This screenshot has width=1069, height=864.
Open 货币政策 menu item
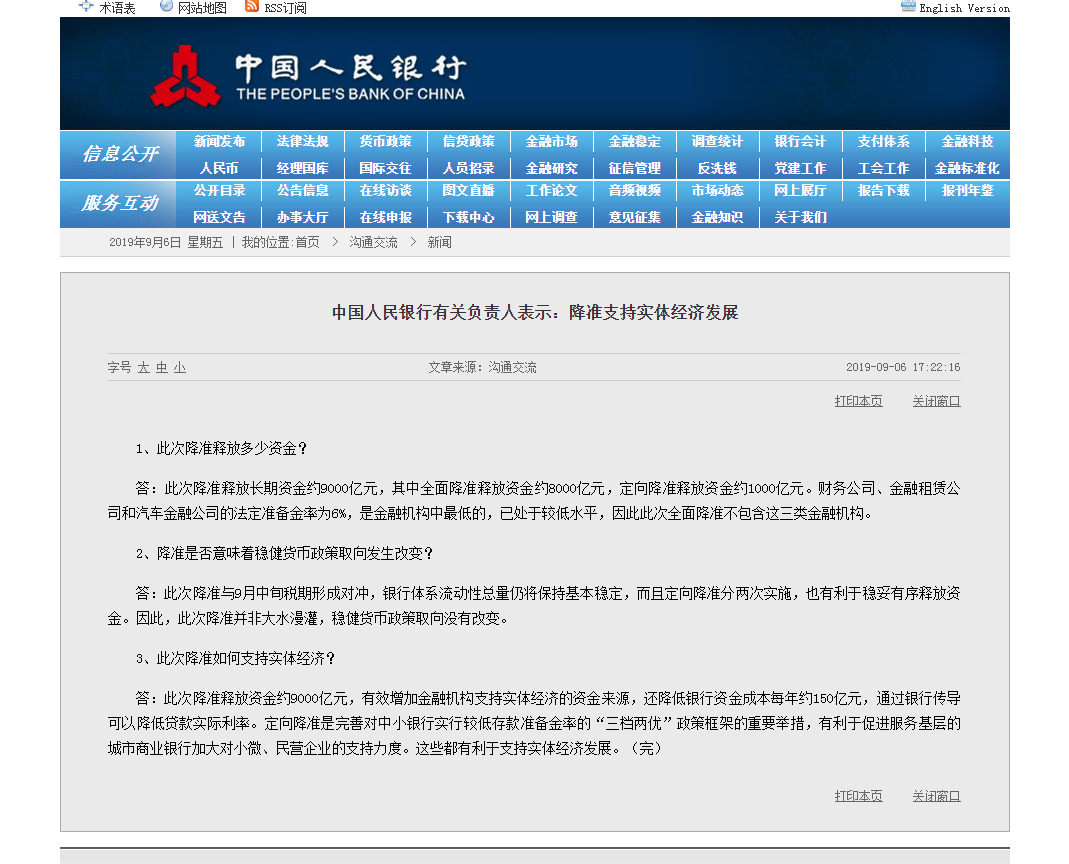point(385,141)
